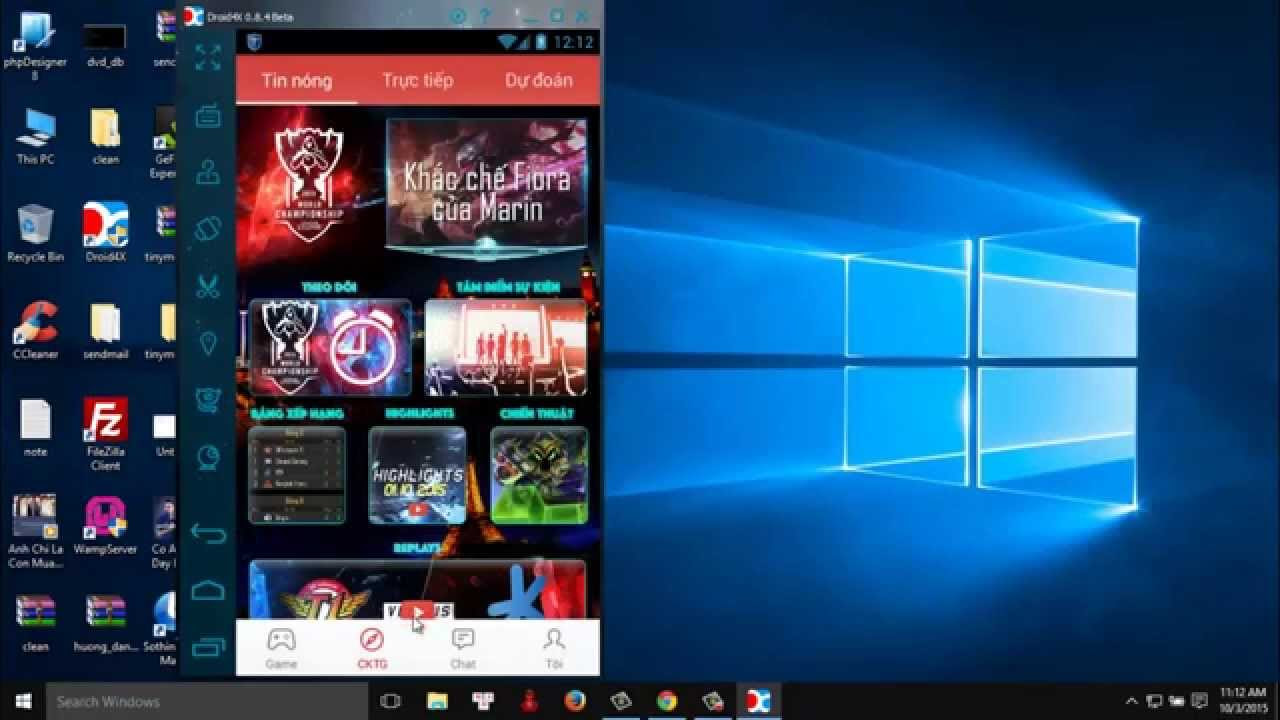Open the Khắc chế Fiora của Marin banner
Image resolution: width=1280 pixels, height=720 pixels.
[x=487, y=184]
